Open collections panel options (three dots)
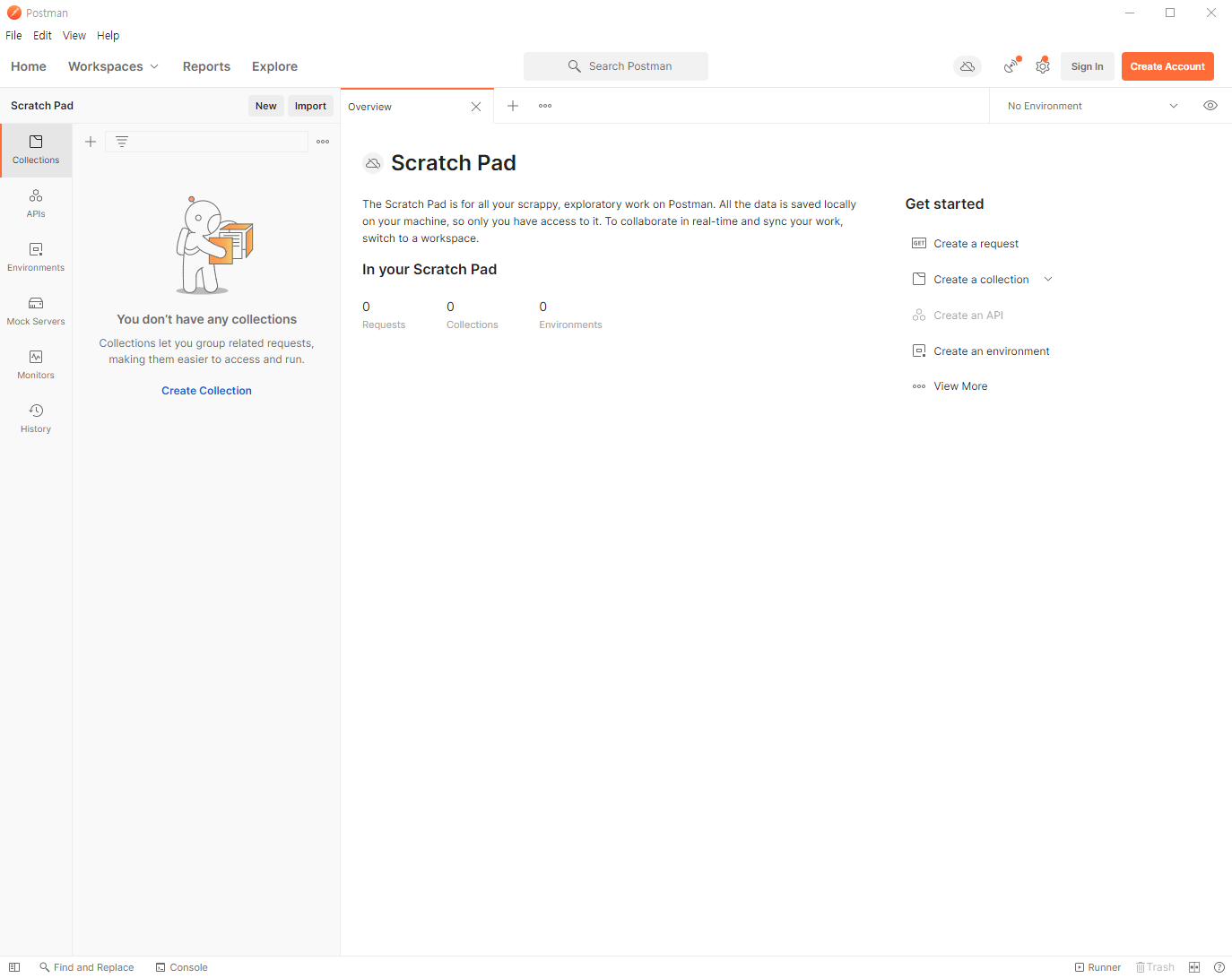Screen dimensions: 1232x978 click(323, 142)
